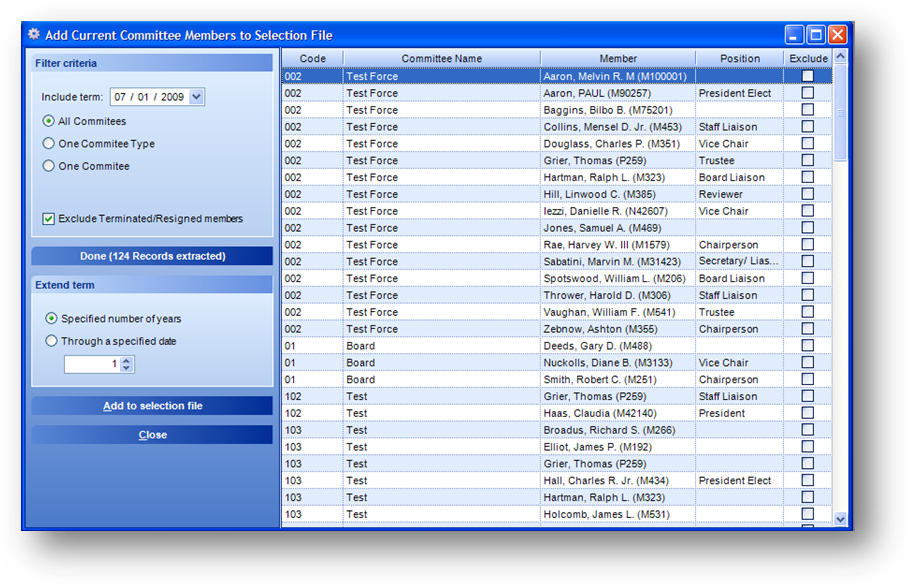Select the Aaron, Melvin R. M (M100001) row

[557, 76]
